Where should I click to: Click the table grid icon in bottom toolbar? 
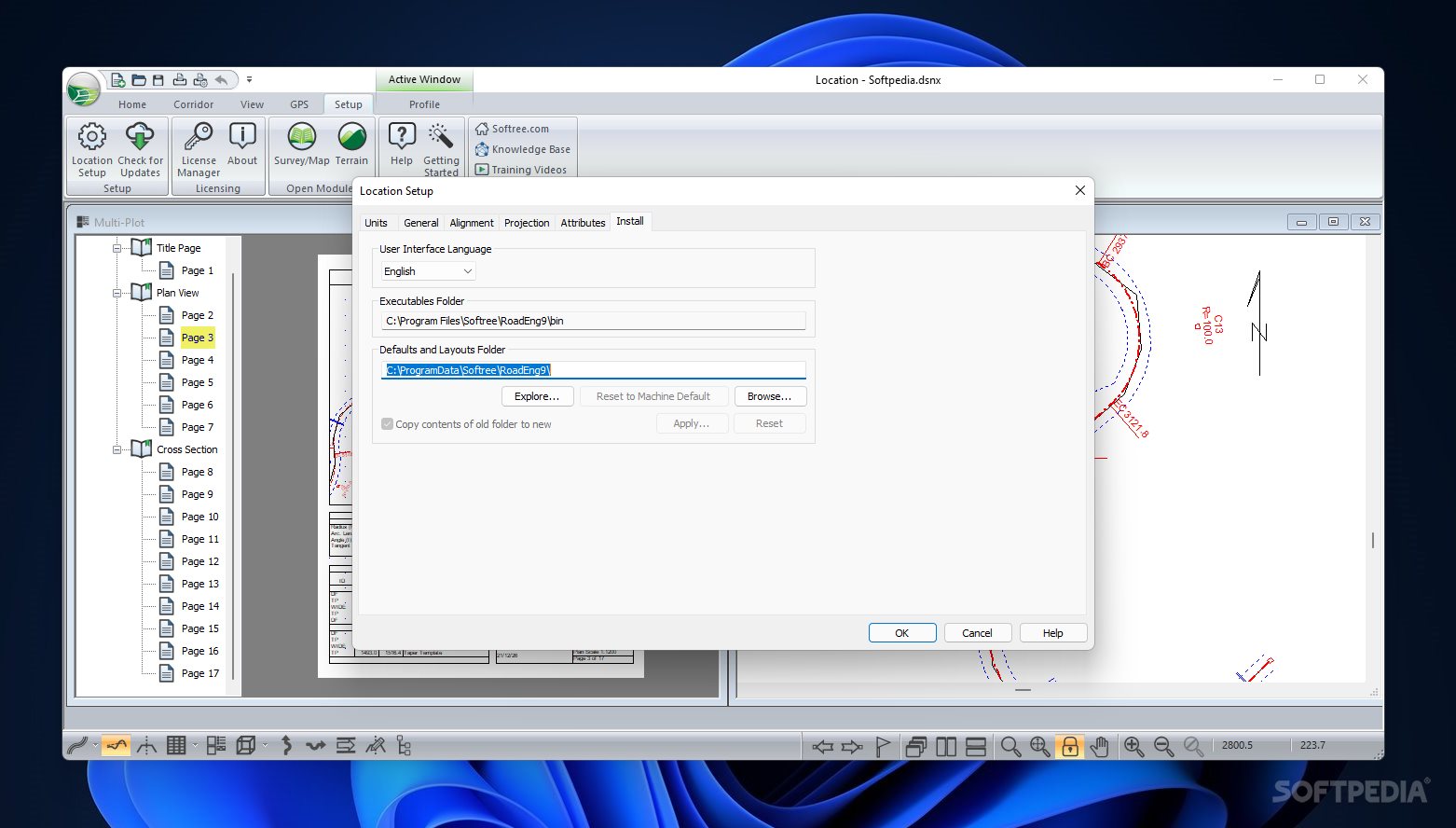coord(176,745)
